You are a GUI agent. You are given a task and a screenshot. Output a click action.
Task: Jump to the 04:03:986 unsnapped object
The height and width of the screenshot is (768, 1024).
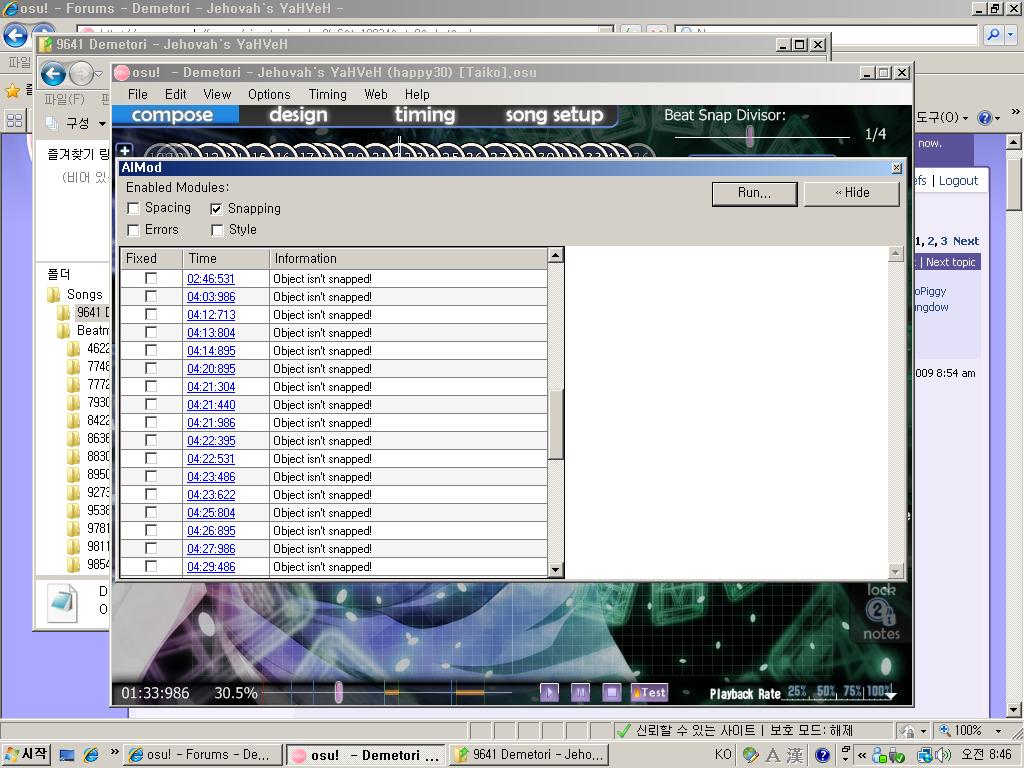click(x=211, y=296)
